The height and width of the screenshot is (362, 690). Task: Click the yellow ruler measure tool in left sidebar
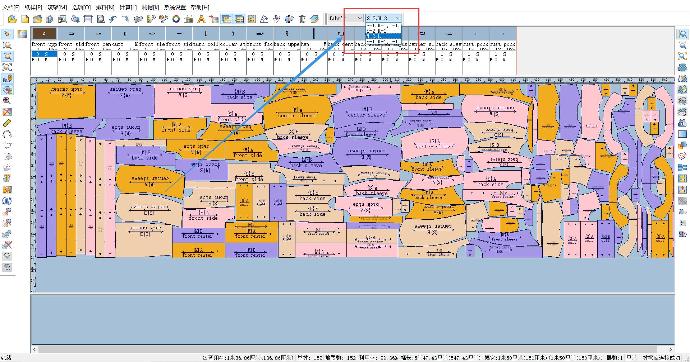[x=7, y=124]
